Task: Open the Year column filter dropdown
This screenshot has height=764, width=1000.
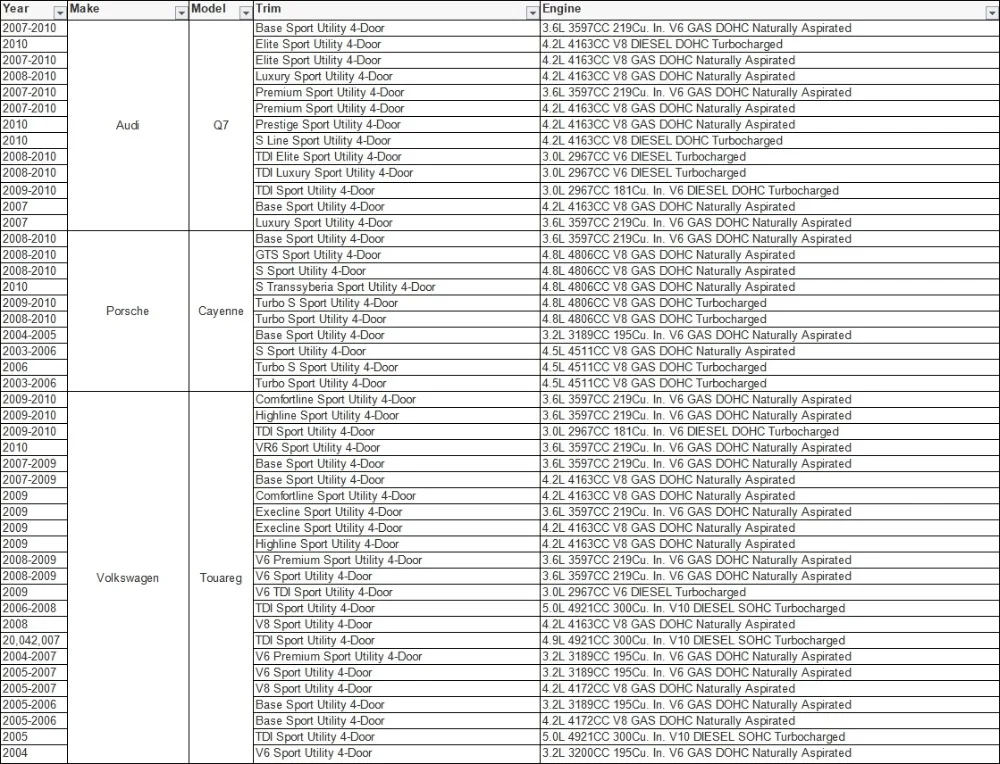Action: pyautogui.click(x=59, y=13)
